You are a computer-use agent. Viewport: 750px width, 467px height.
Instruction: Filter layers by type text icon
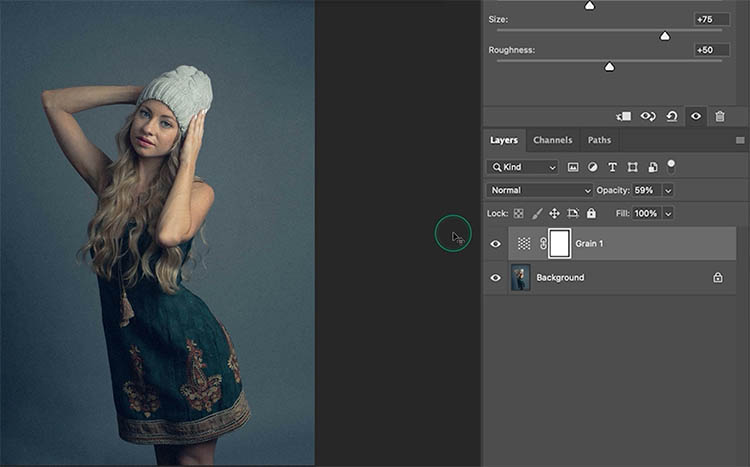(x=612, y=167)
